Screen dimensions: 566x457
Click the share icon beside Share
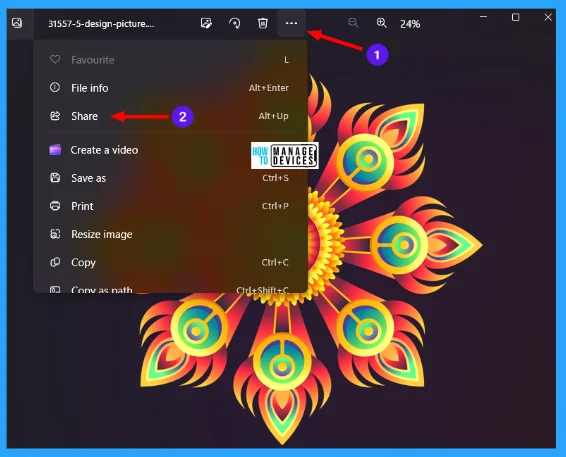point(55,116)
